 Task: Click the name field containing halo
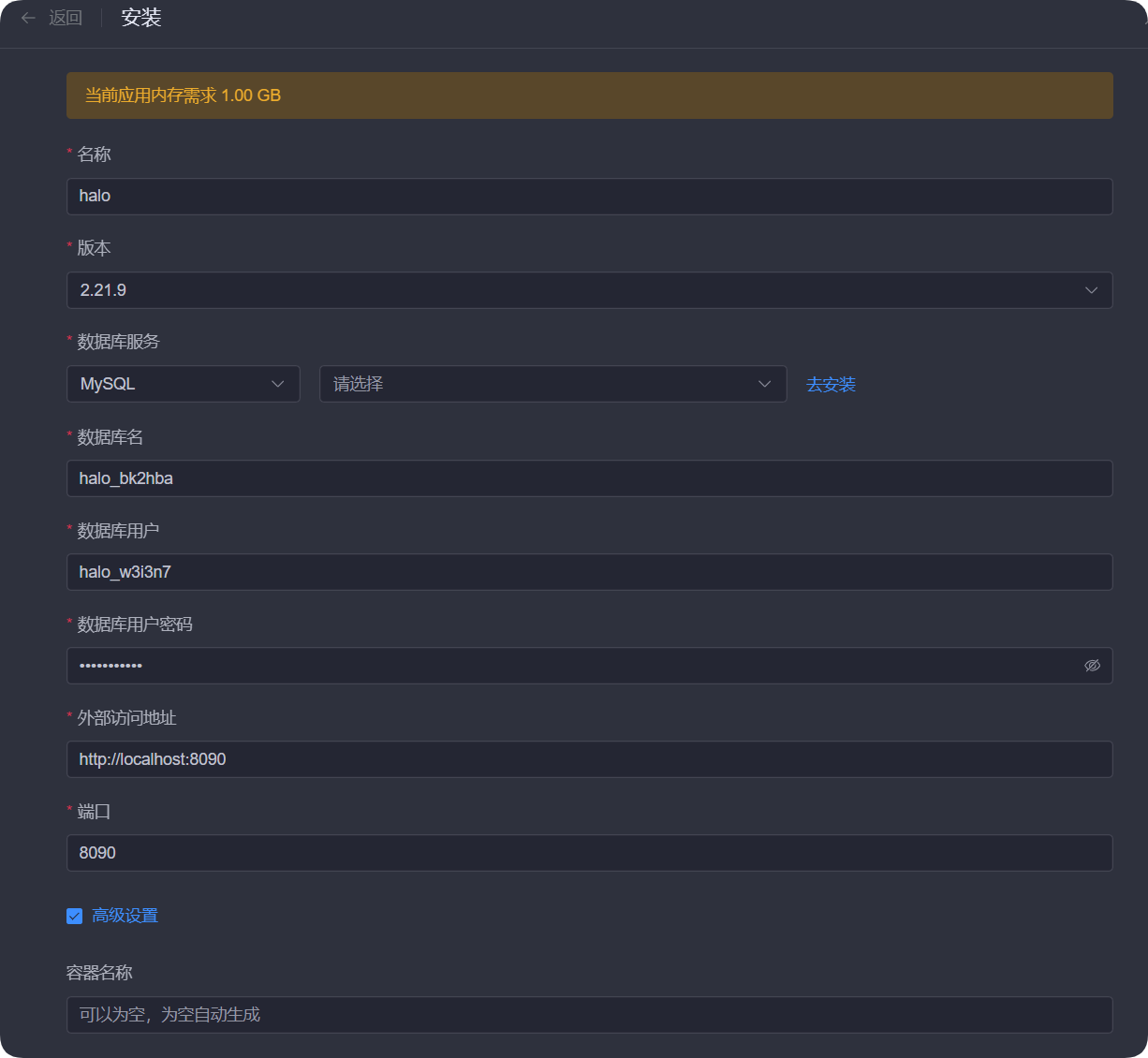click(589, 197)
